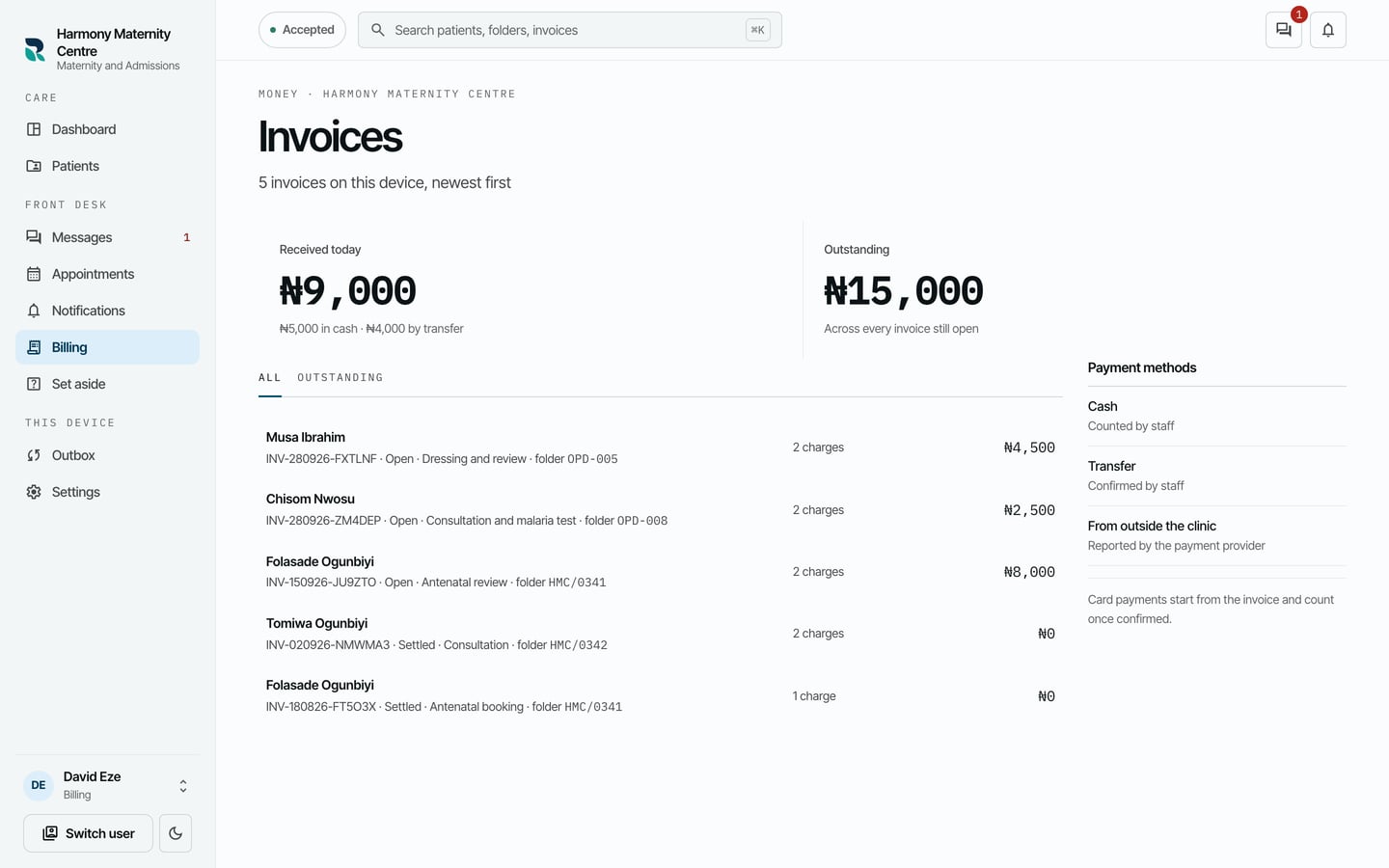Click the Messages chat icon in sidebar
The width and height of the screenshot is (1389, 868).
point(34,237)
